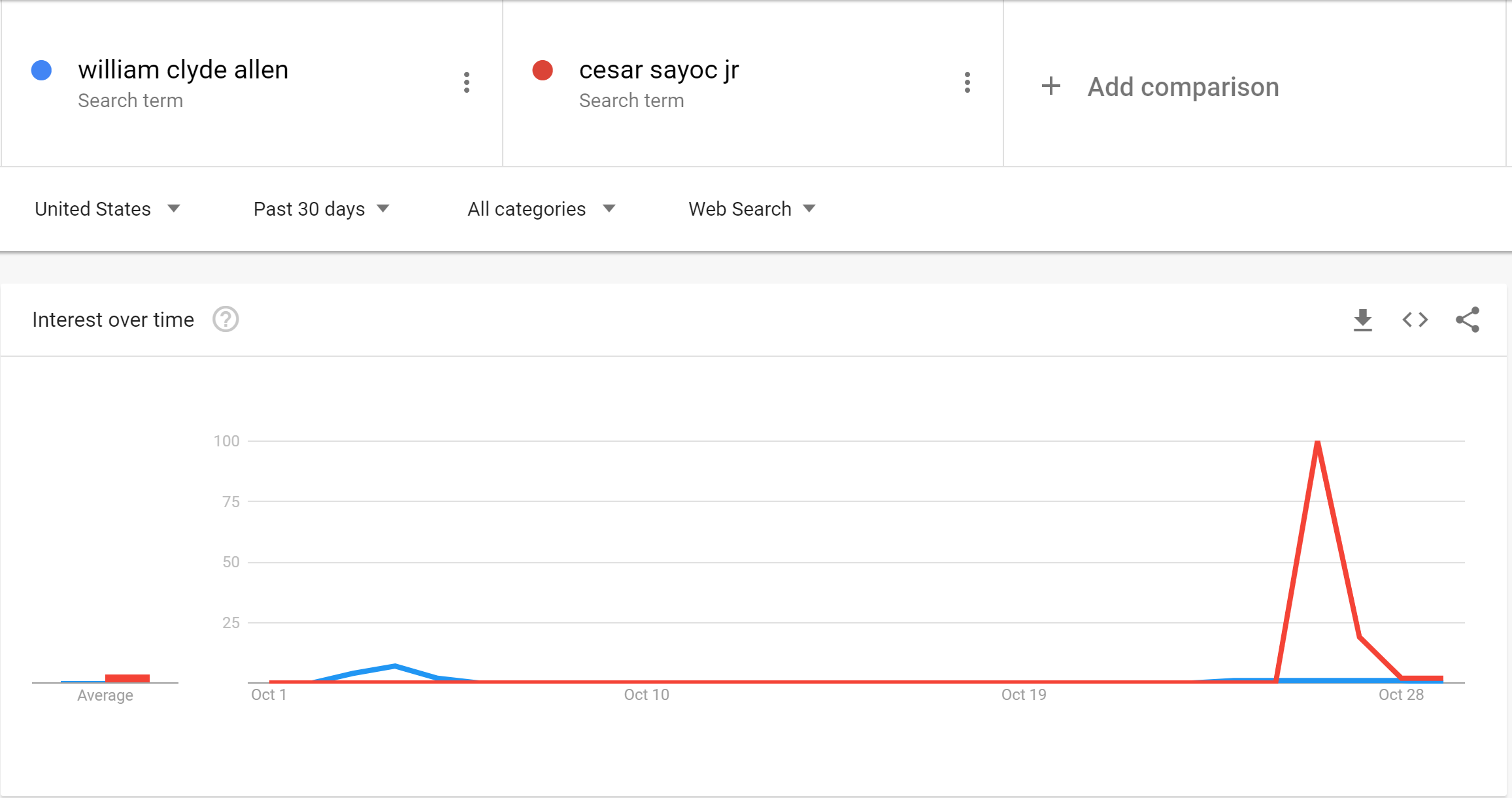The width and height of the screenshot is (1512, 798).
Task: Expand the All categories dropdown
Action: pos(541,209)
